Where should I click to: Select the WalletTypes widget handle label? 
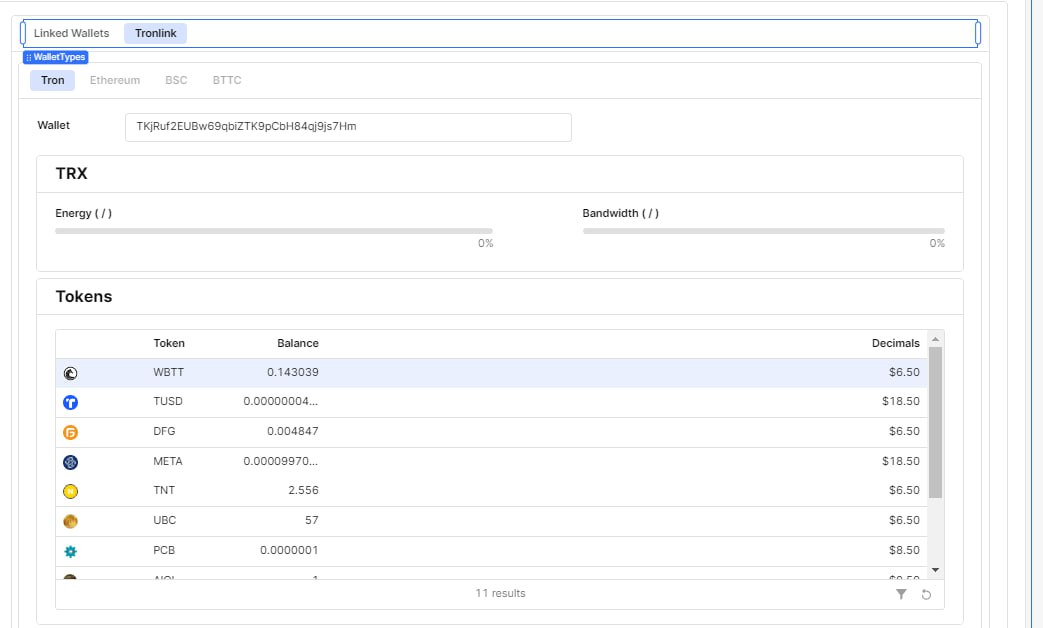coord(56,57)
